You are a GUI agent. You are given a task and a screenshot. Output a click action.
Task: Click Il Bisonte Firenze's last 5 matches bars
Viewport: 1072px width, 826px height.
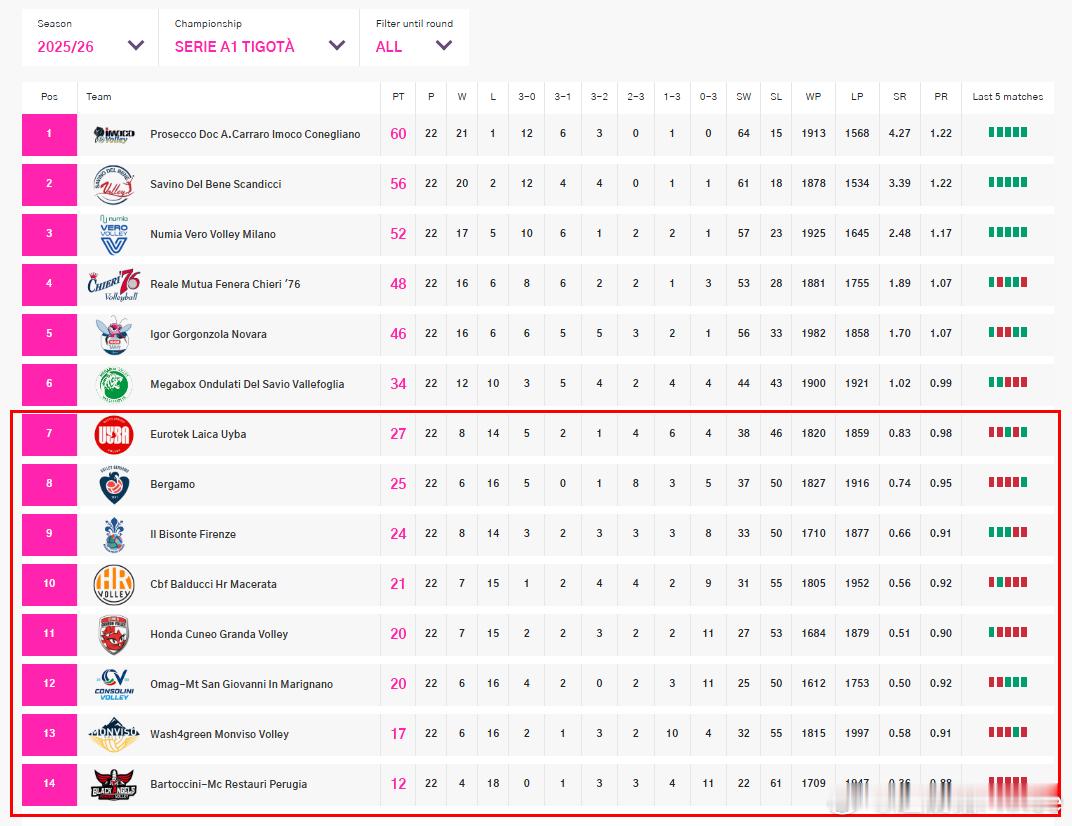(x=1008, y=532)
